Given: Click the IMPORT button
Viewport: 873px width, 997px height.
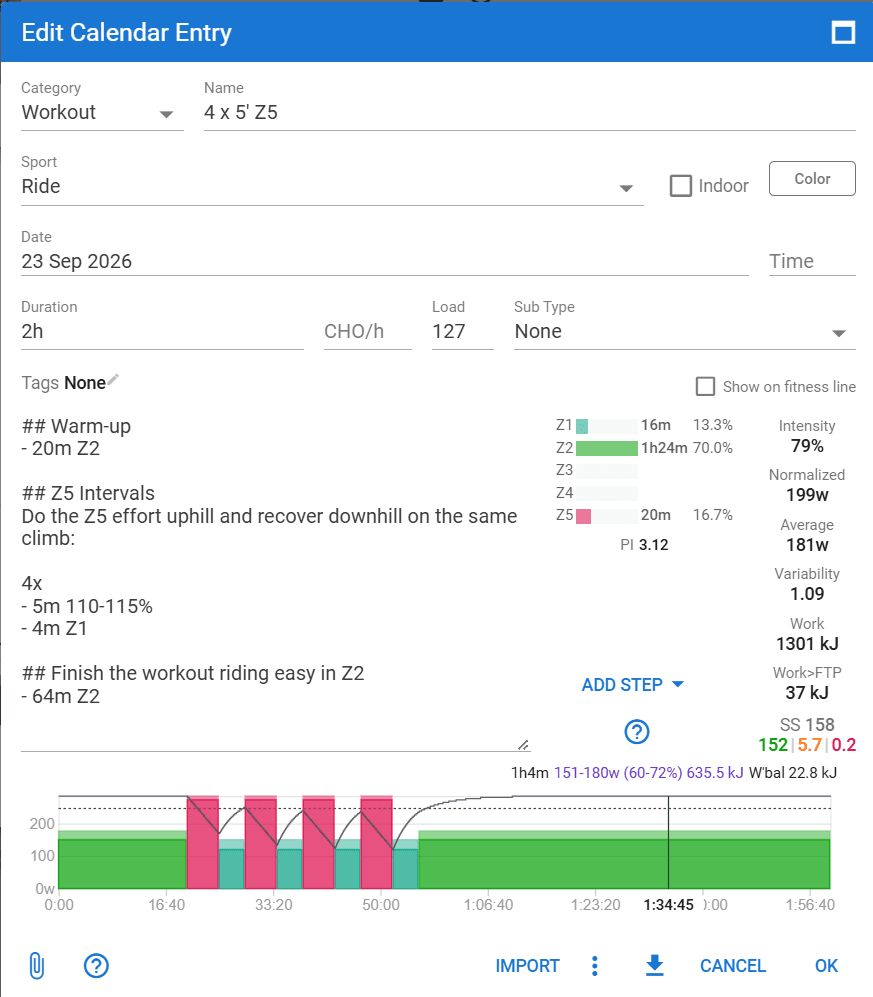Looking at the screenshot, I should (527, 966).
